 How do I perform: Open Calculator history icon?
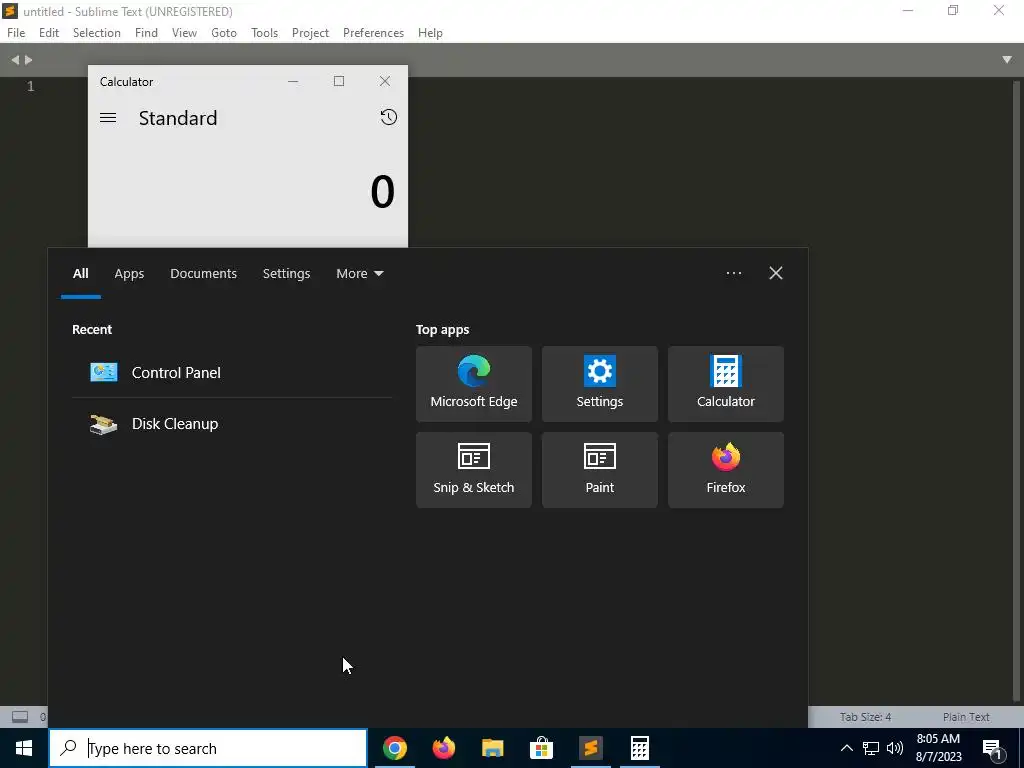(389, 117)
